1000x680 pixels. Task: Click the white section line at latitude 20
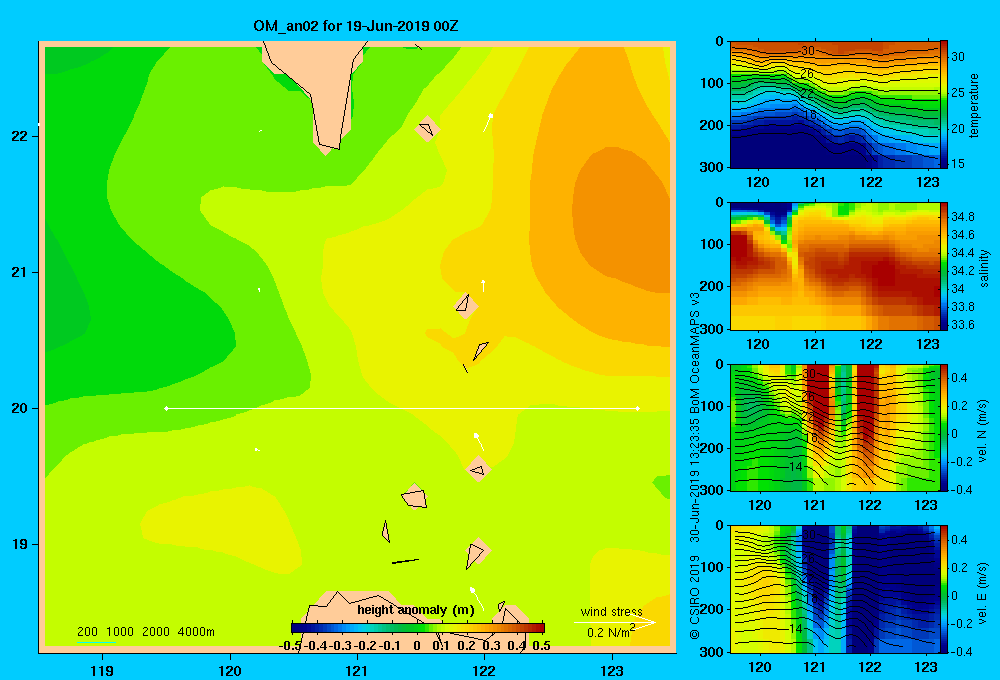pos(402,408)
